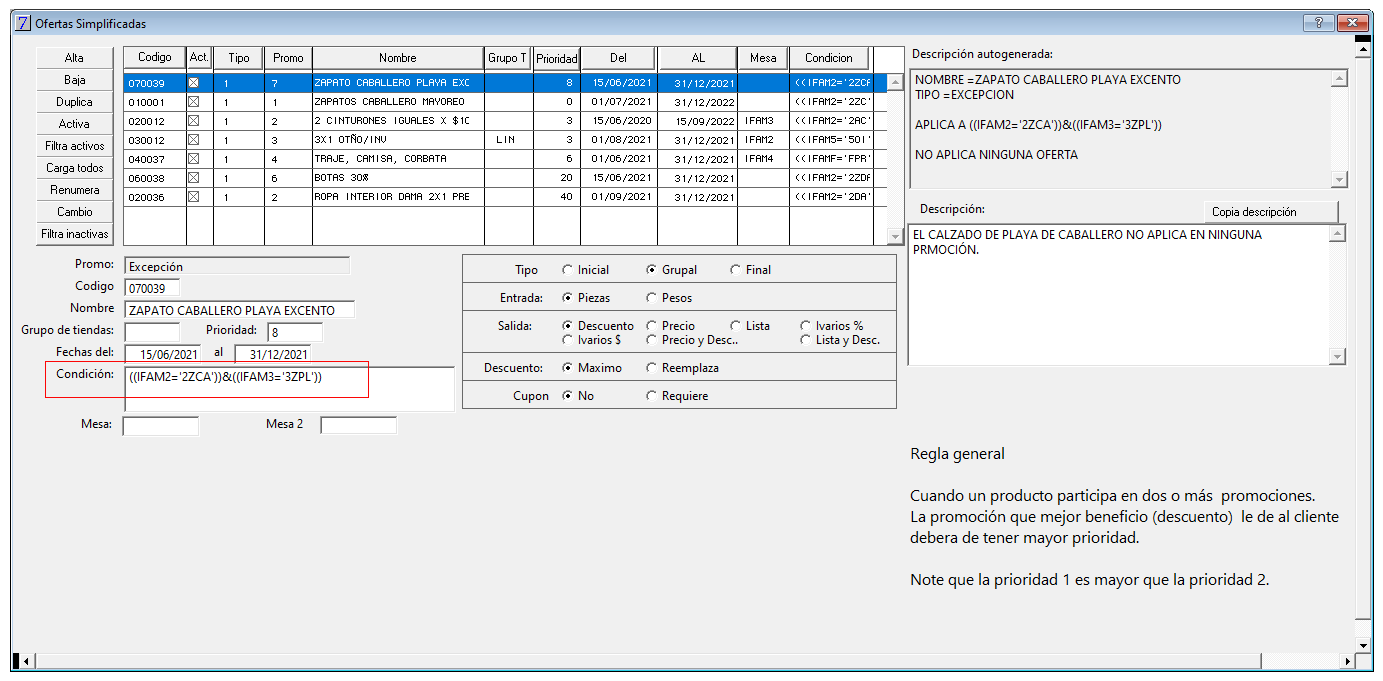Click the Cambio button
Viewport: 1383px width, 681px height.
pos(74,212)
